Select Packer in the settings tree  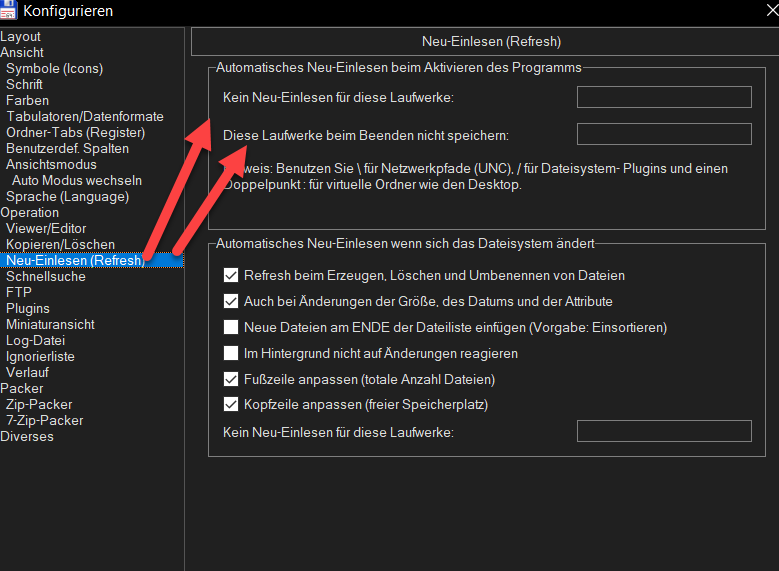pyautogui.click(x=22, y=389)
